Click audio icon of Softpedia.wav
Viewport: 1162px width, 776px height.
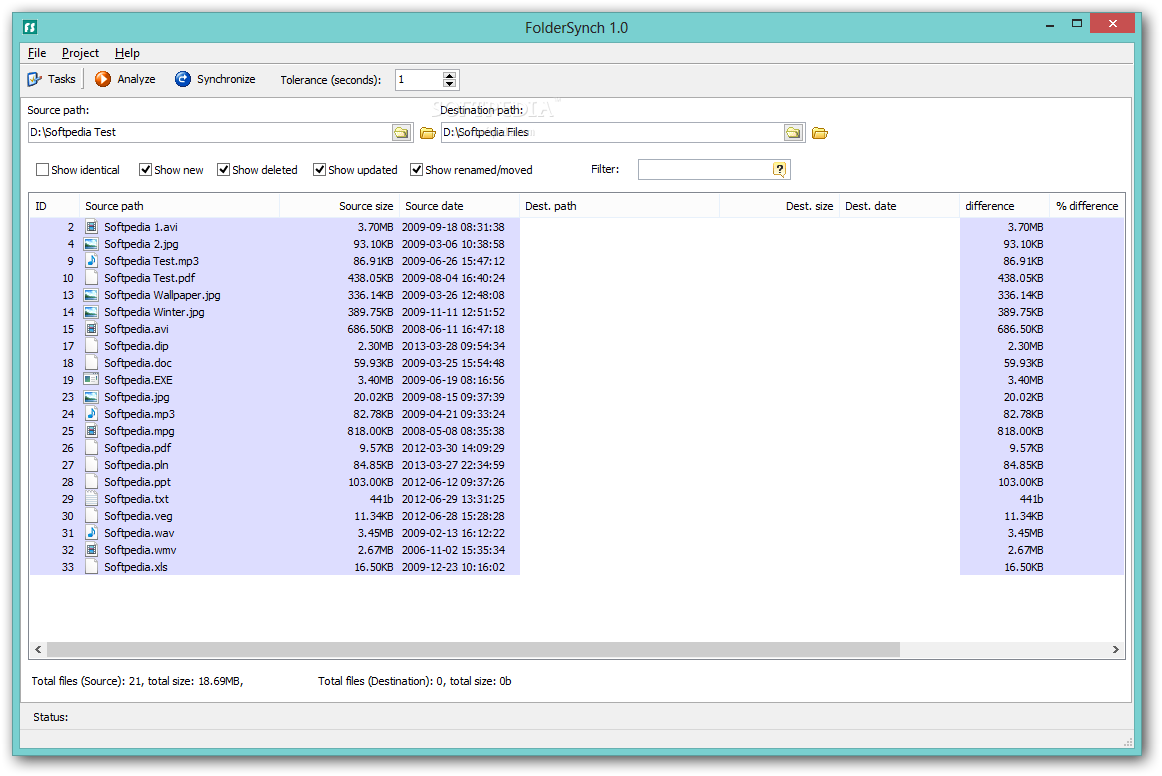[x=91, y=533]
